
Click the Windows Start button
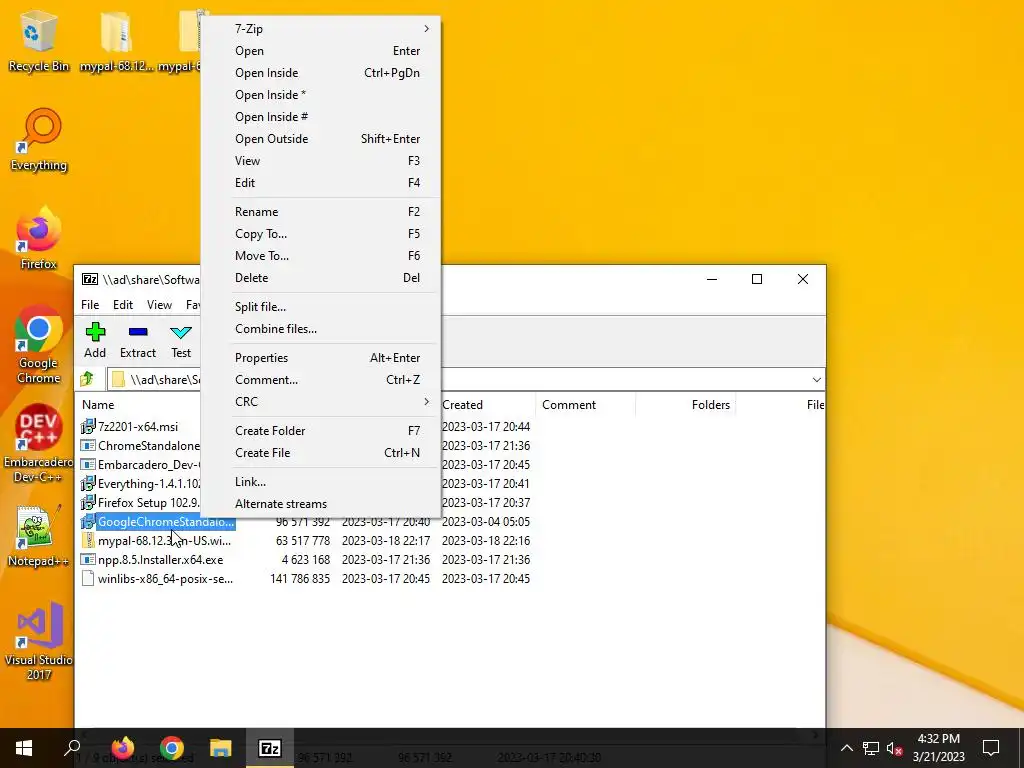[x=24, y=748]
